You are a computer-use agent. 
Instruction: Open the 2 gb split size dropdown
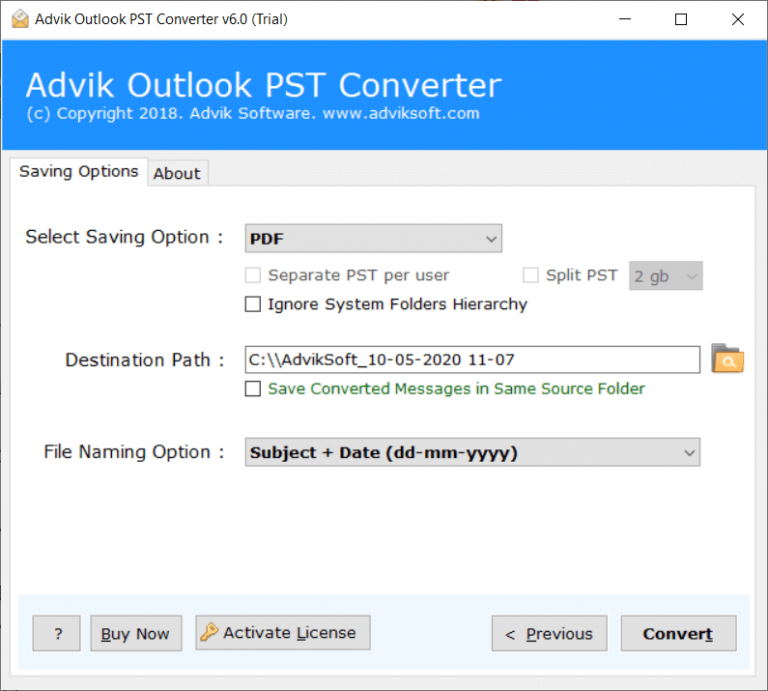tap(665, 276)
